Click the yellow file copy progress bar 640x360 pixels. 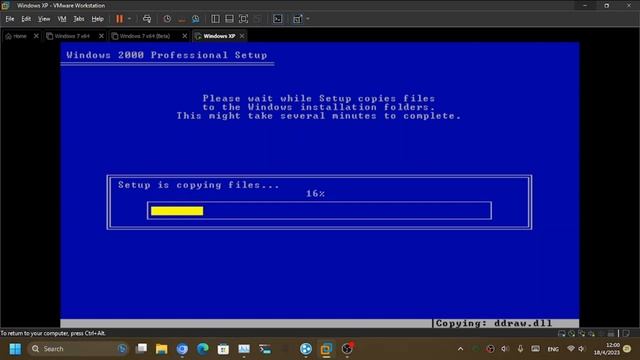(177, 211)
